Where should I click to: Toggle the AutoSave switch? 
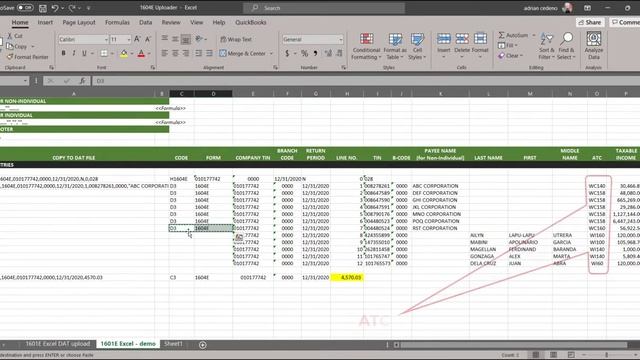point(25,8)
